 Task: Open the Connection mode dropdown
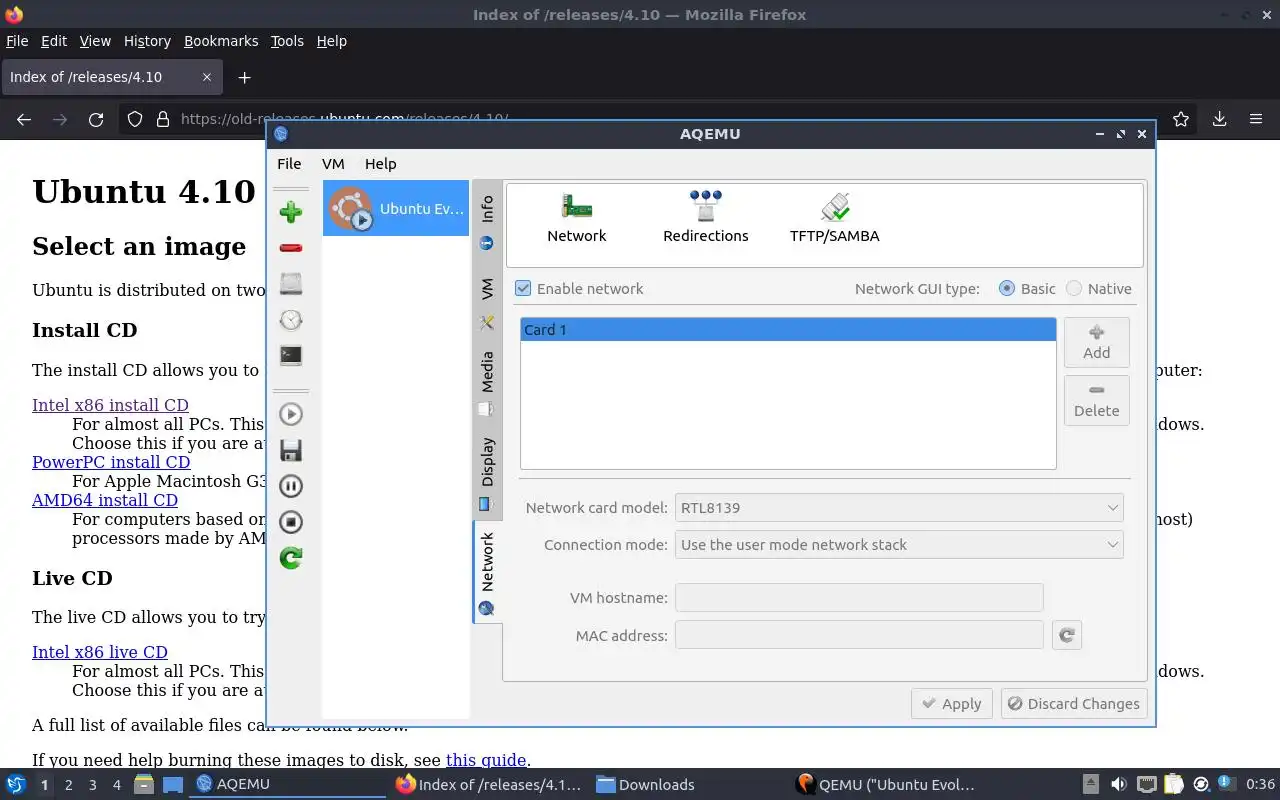point(899,544)
